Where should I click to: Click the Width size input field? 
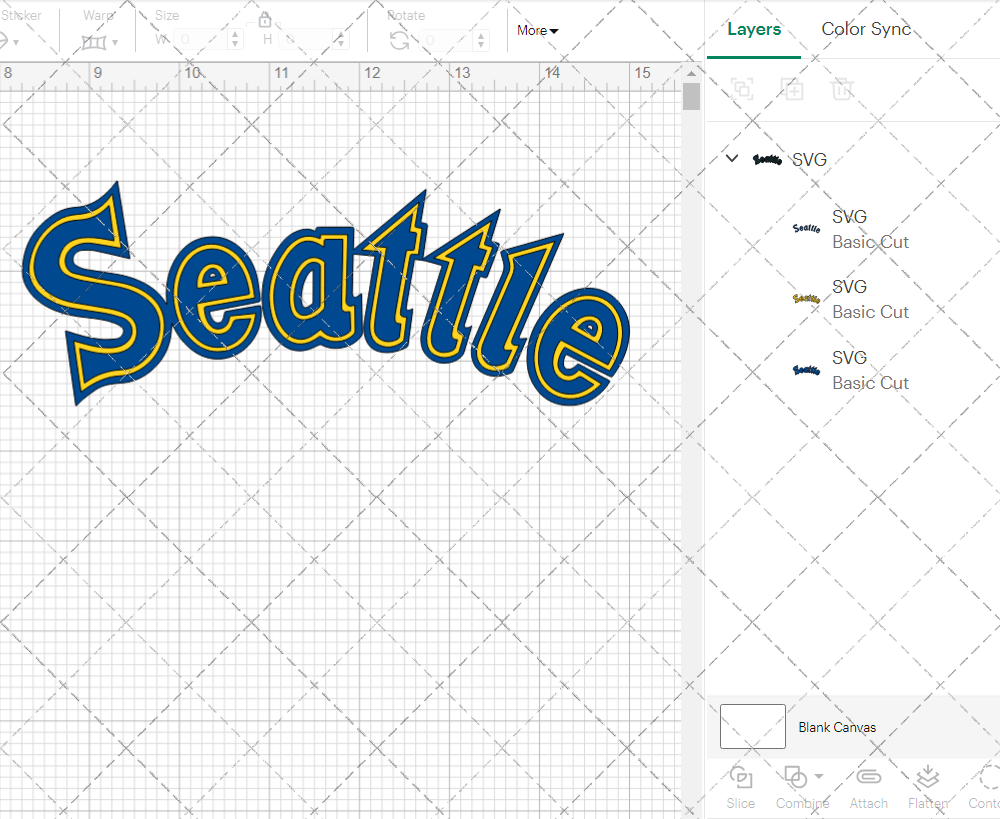[x=200, y=40]
